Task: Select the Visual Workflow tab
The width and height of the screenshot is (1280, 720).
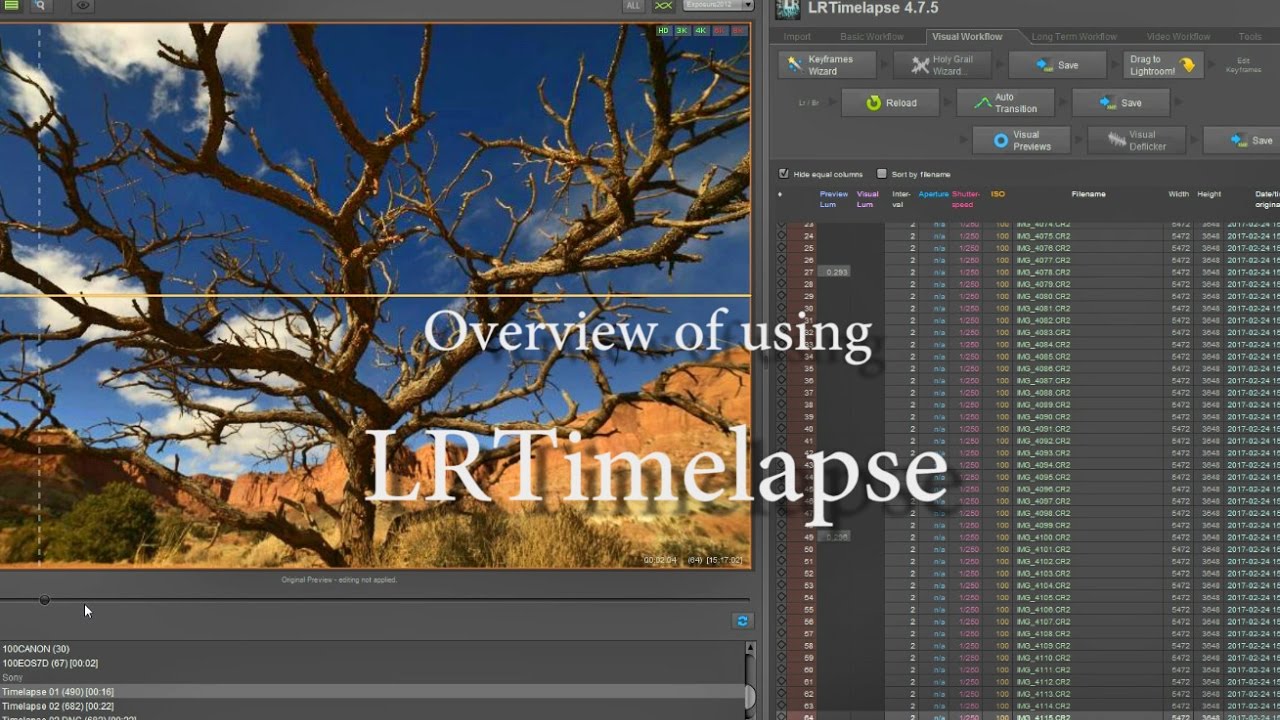Action: [x=967, y=37]
